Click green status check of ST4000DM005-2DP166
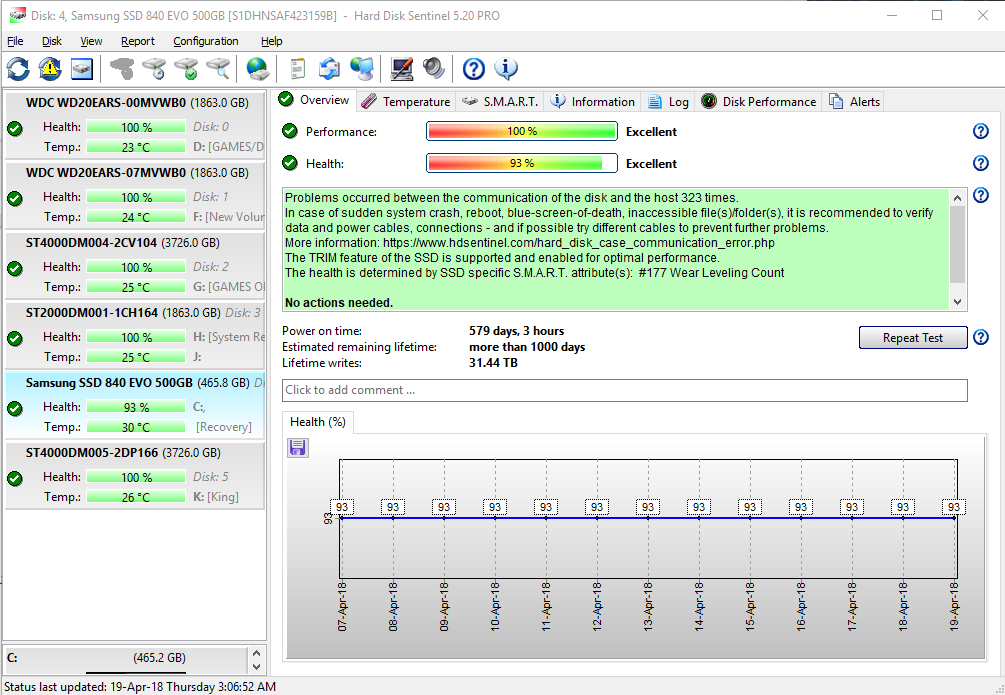This screenshot has height=695, width=1005. (15, 478)
